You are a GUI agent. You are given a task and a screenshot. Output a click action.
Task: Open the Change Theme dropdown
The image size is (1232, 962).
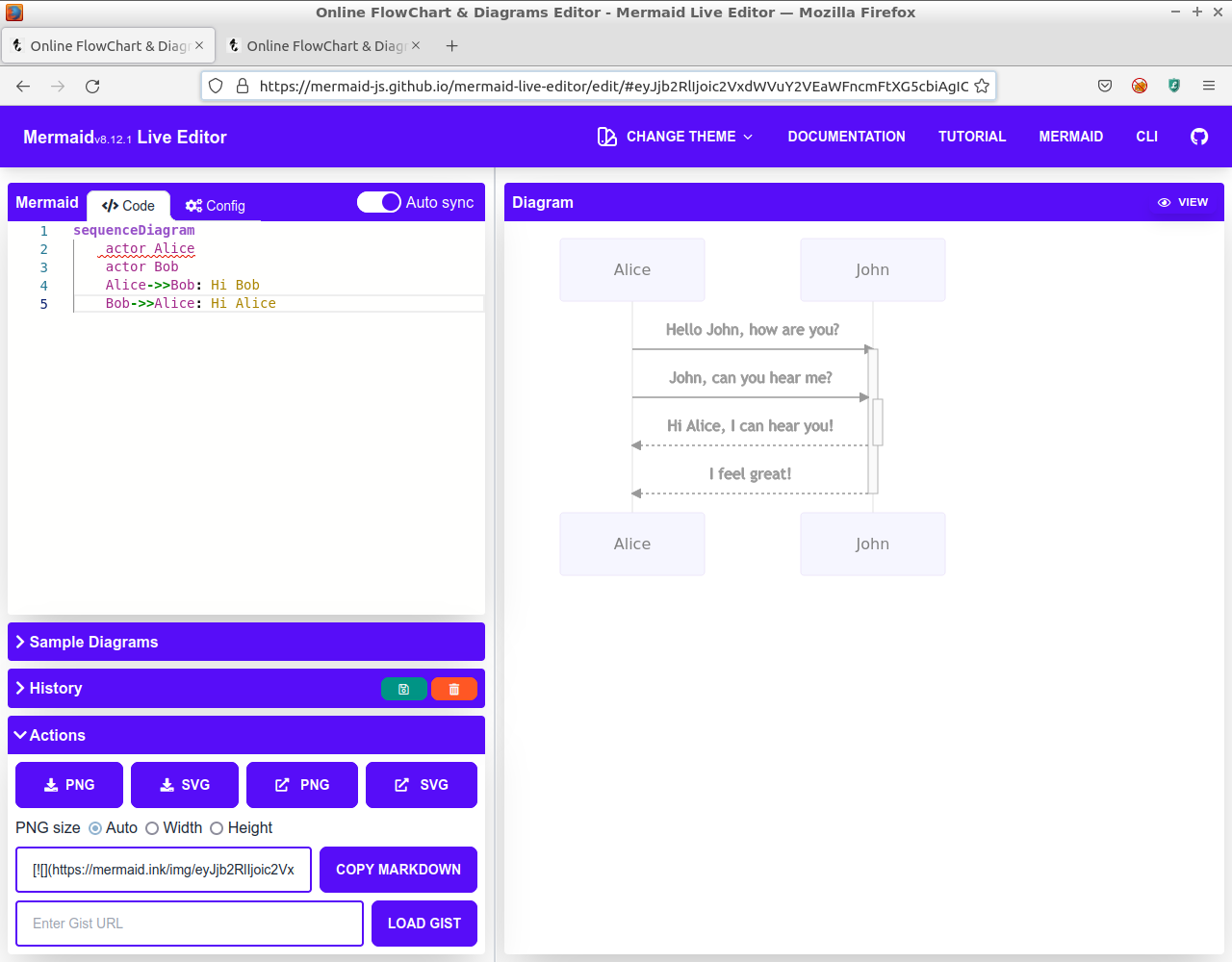675,137
